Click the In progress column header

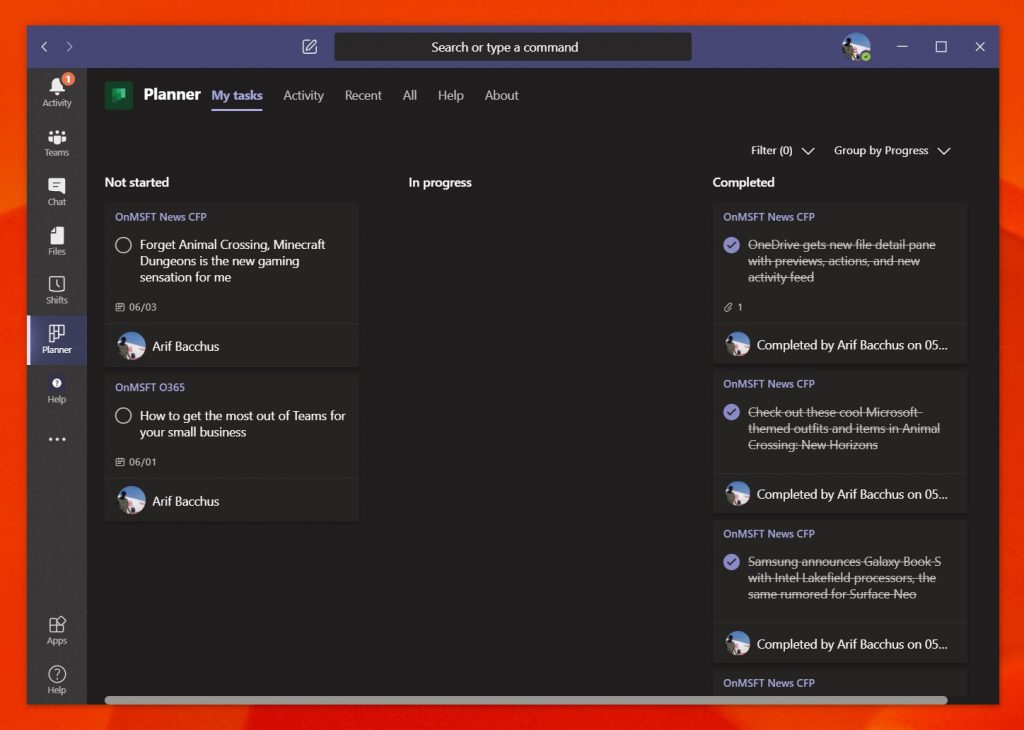pos(440,182)
